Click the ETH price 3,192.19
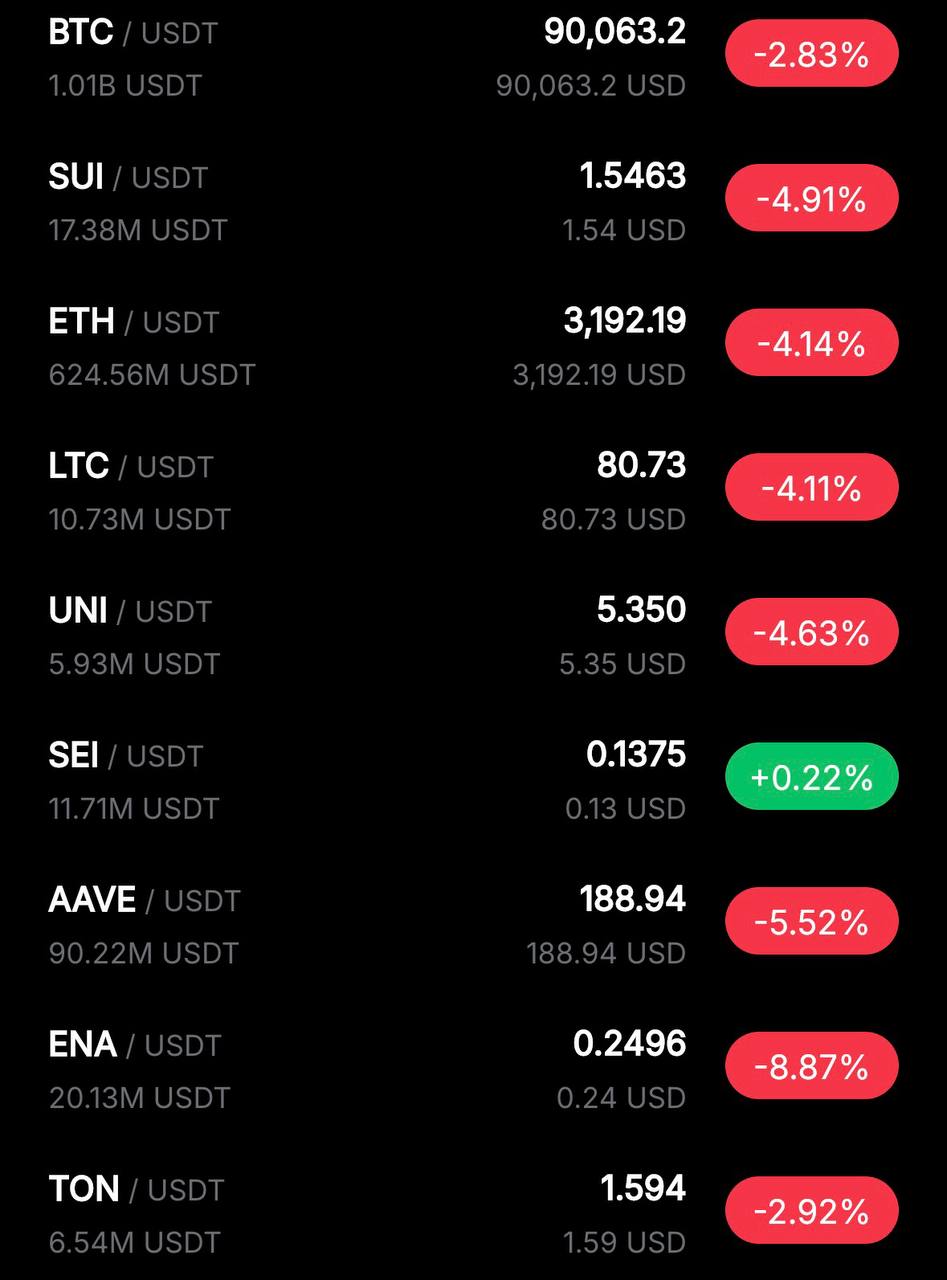 (624, 321)
